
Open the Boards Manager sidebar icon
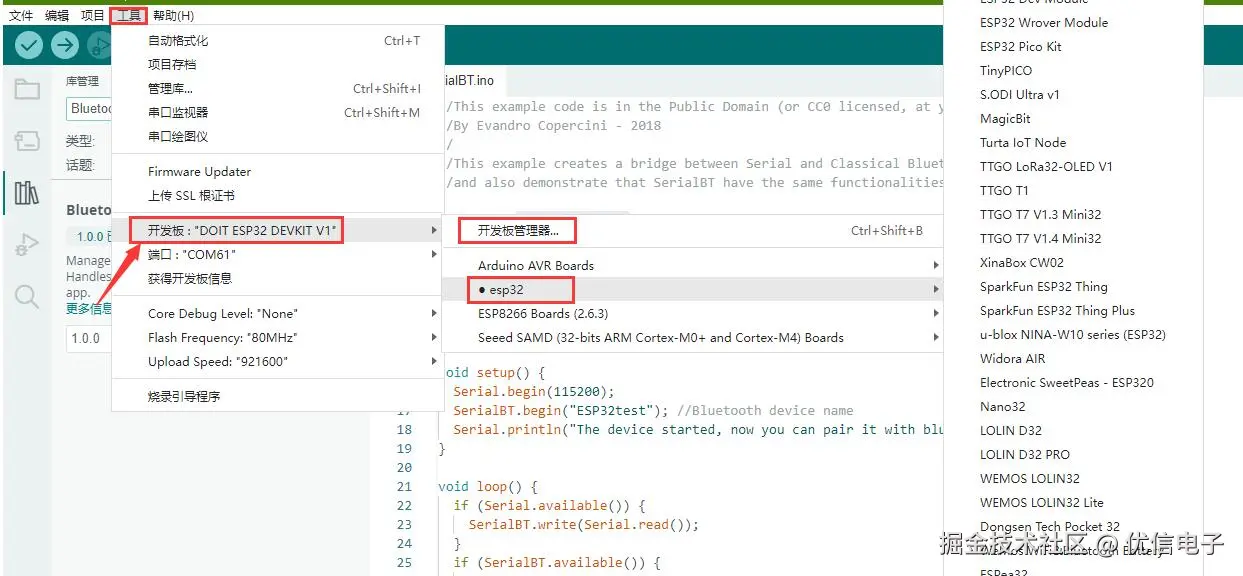point(27,141)
